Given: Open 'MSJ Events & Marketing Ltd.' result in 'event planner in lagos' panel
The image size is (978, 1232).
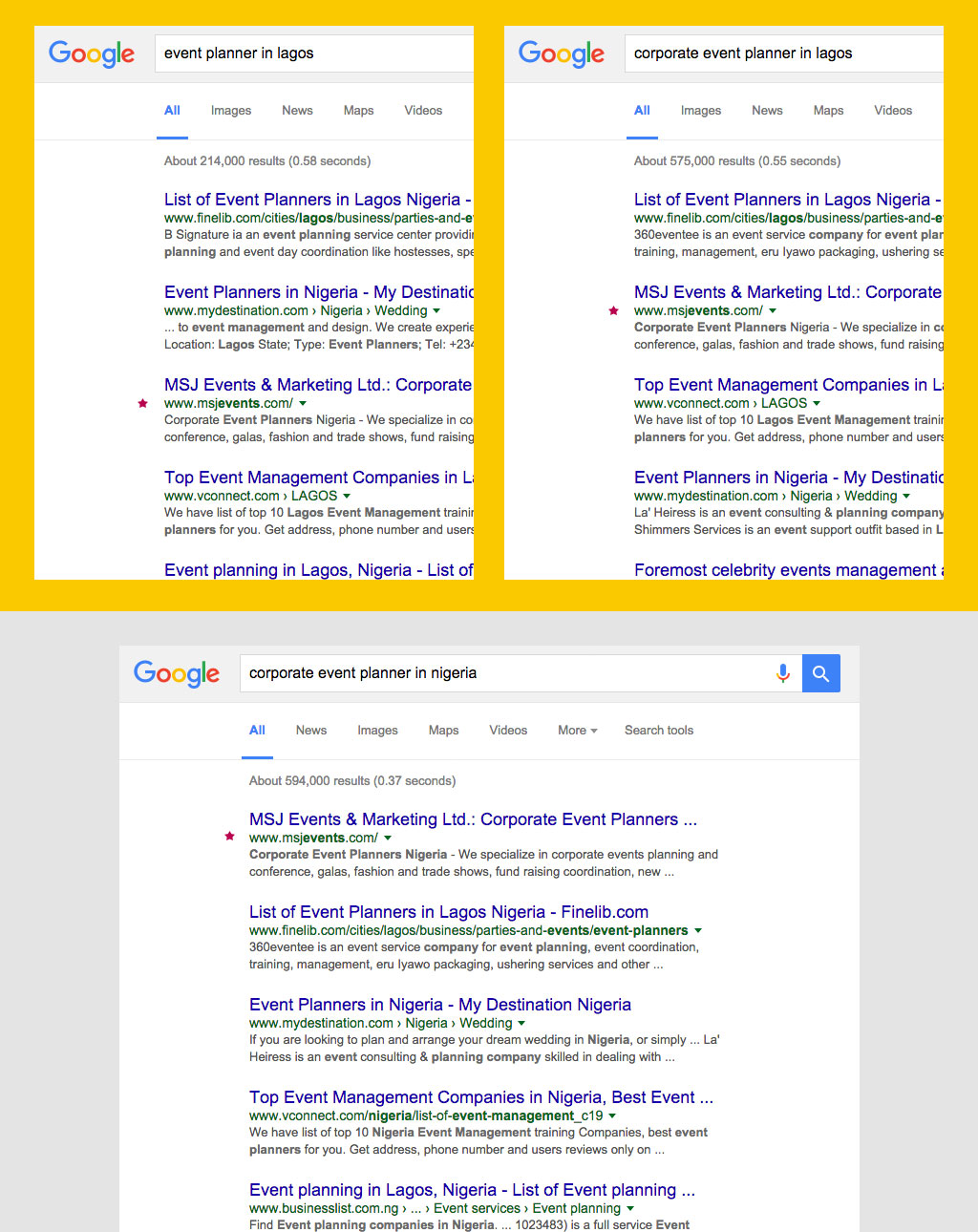Looking at the screenshot, I should pos(318,385).
